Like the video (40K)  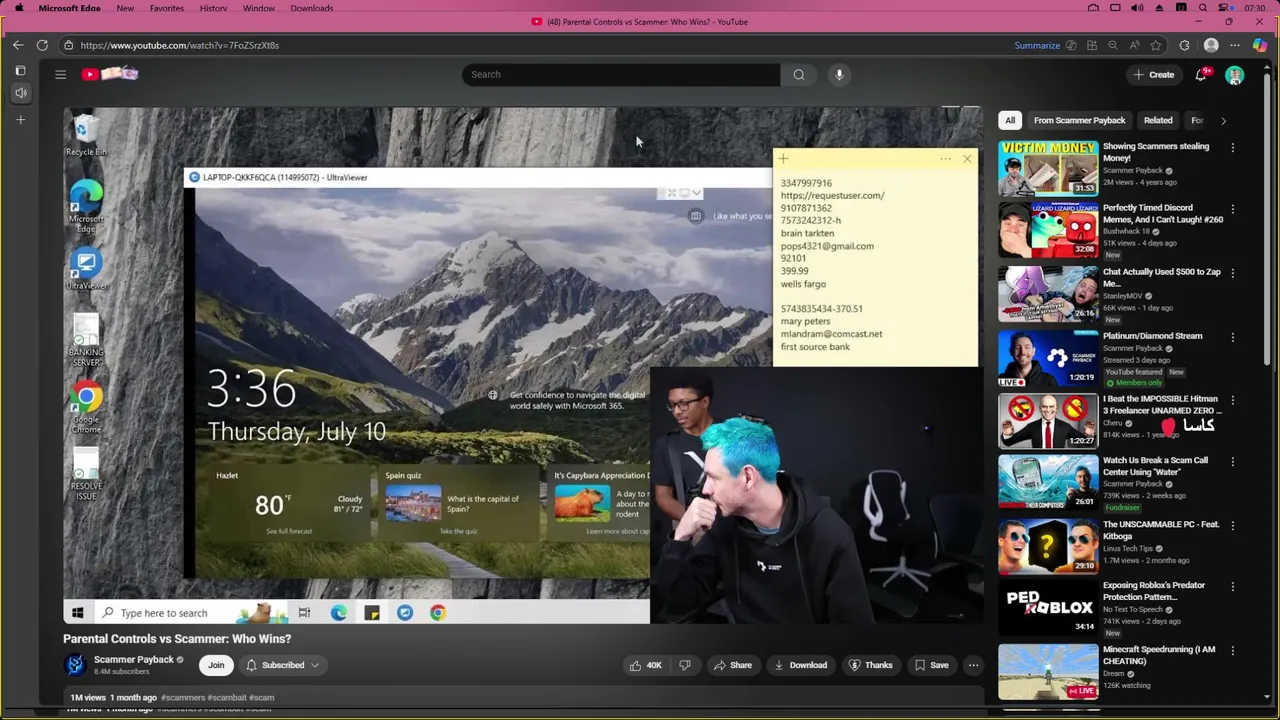[x=645, y=665]
